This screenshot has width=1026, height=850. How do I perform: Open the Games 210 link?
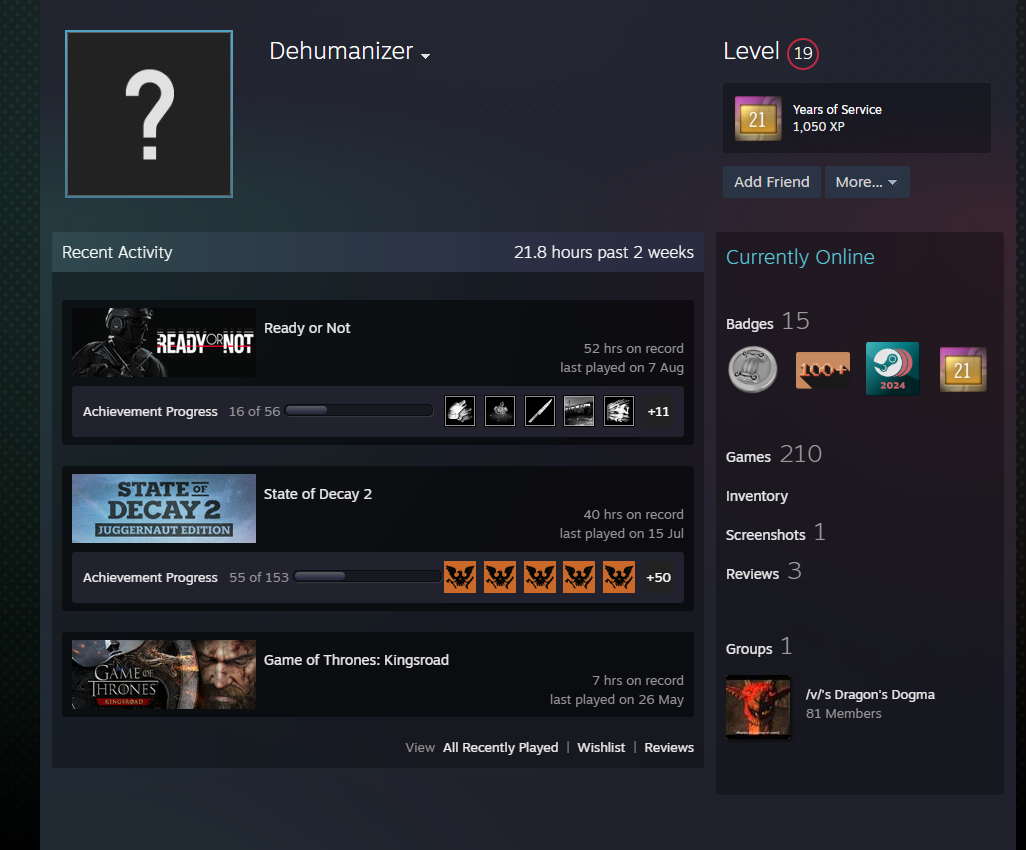point(773,455)
